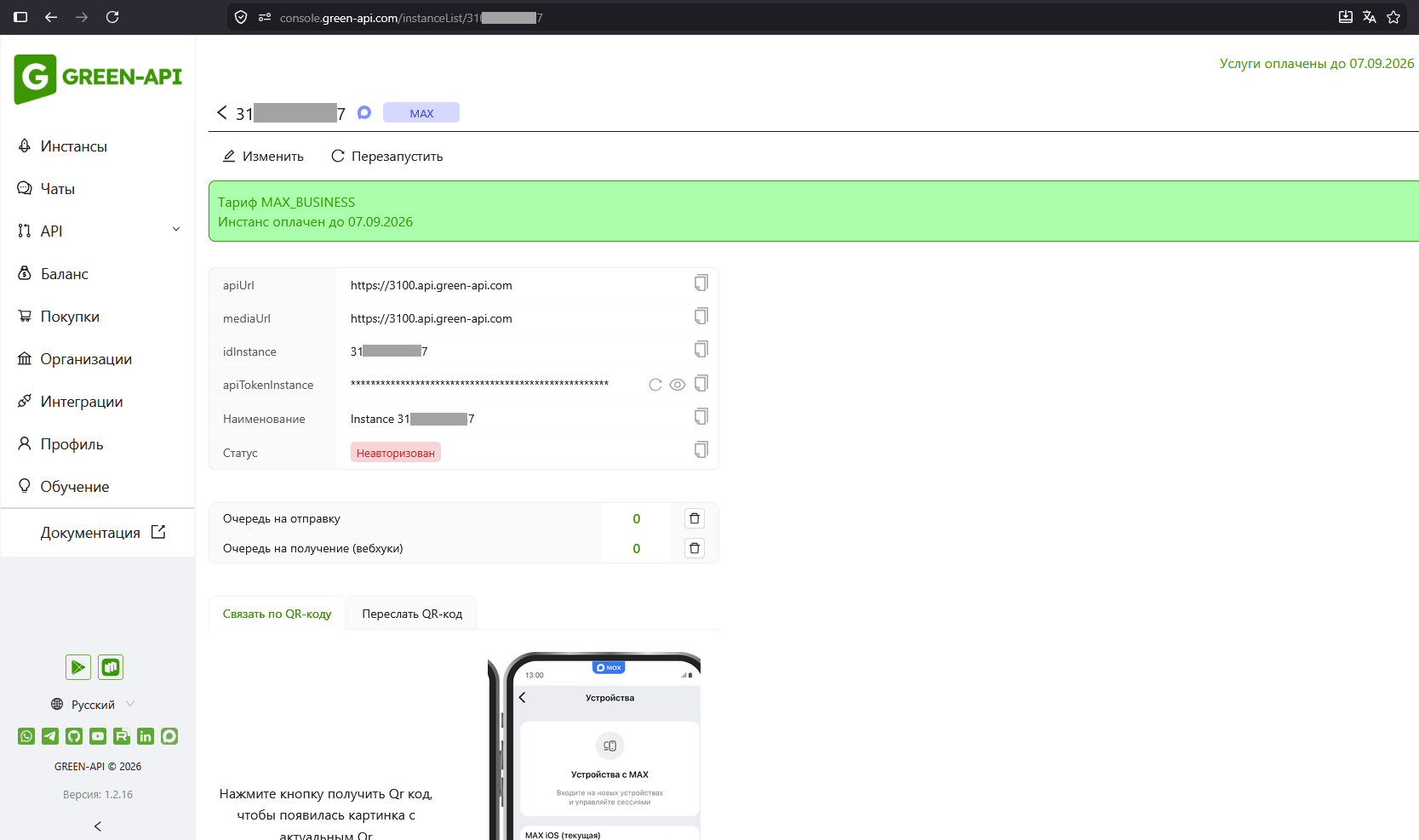
Task: Open the green app store icon beside Google Play
Action: point(111,667)
